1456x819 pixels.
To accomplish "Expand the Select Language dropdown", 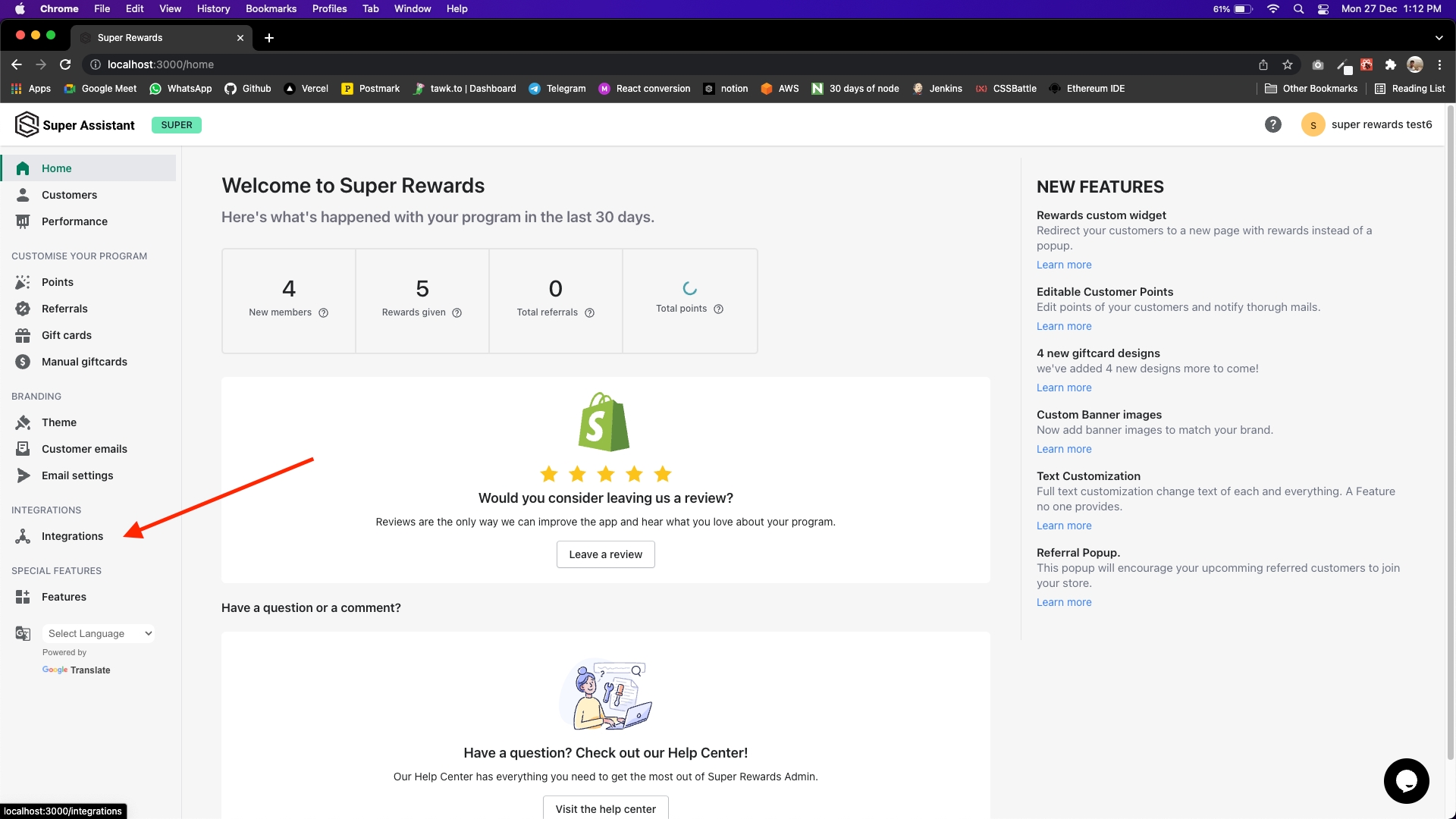I will pos(99,633).
